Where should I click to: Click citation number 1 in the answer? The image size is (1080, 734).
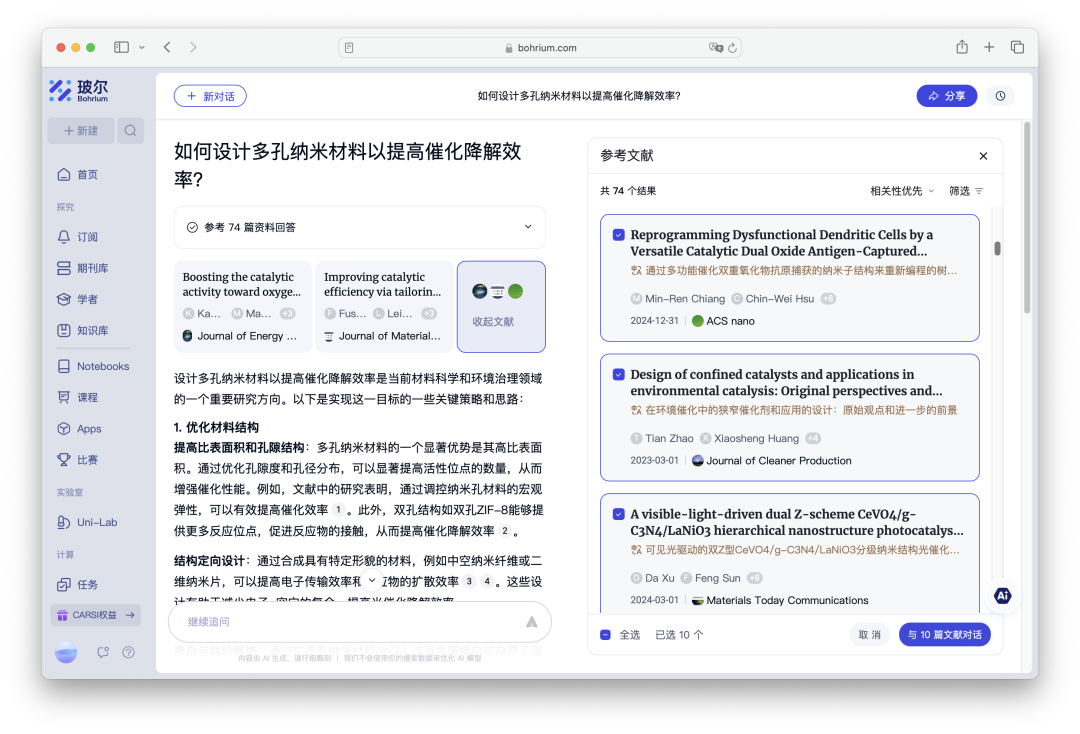pos(338,510)
